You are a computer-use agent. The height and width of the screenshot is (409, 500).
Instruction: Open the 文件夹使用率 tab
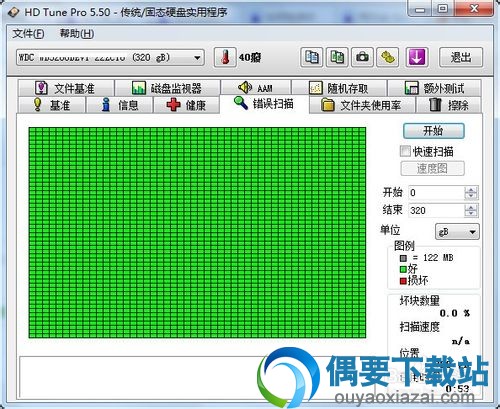pos(362,105)
